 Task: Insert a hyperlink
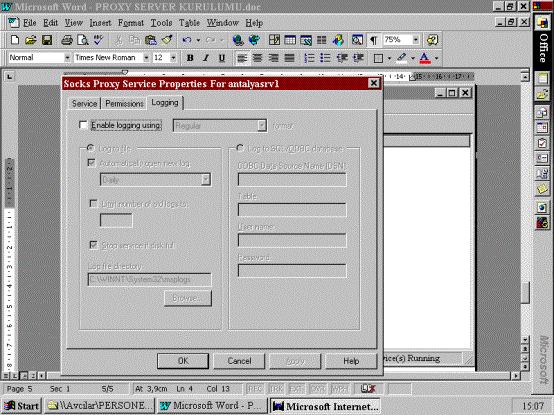pyautogui.click(x=238, y=40)
